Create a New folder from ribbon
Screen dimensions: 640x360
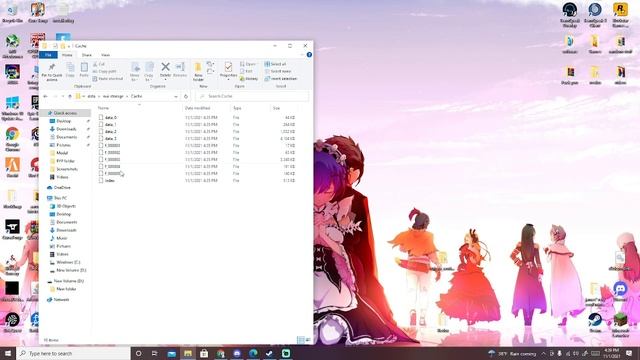198,71
